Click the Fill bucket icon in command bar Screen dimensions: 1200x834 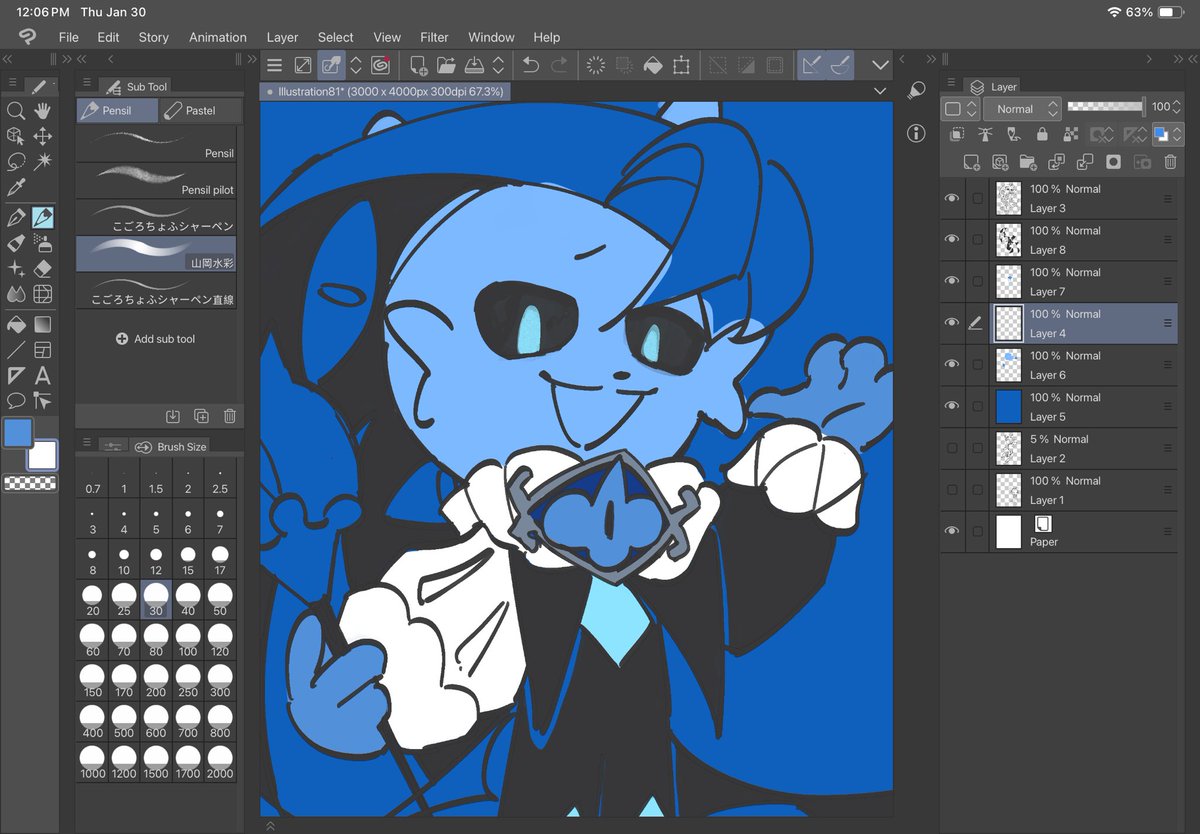click(x=652, y=65)
